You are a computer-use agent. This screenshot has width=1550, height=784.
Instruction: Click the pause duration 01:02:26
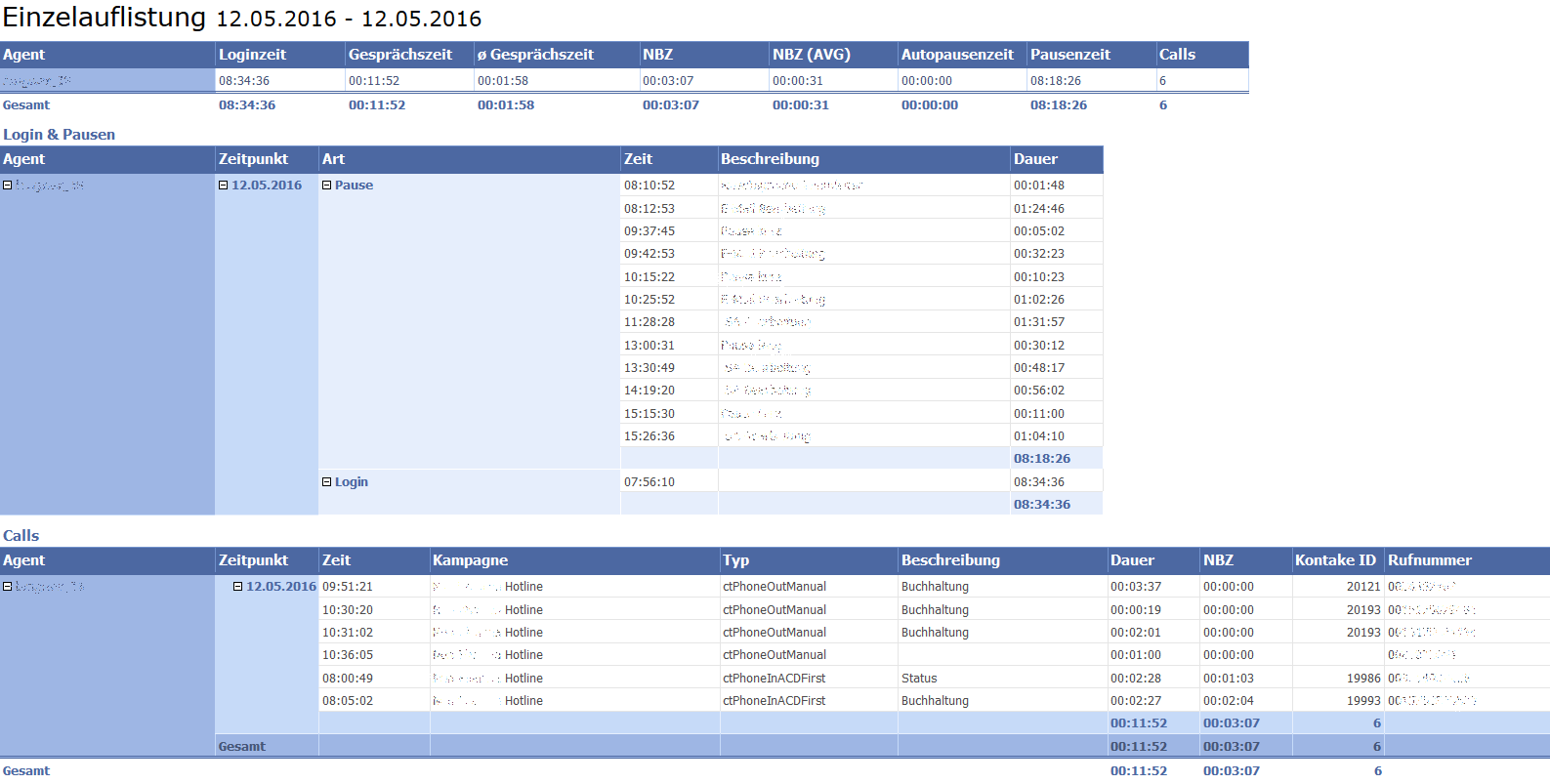pos(1039,300)
